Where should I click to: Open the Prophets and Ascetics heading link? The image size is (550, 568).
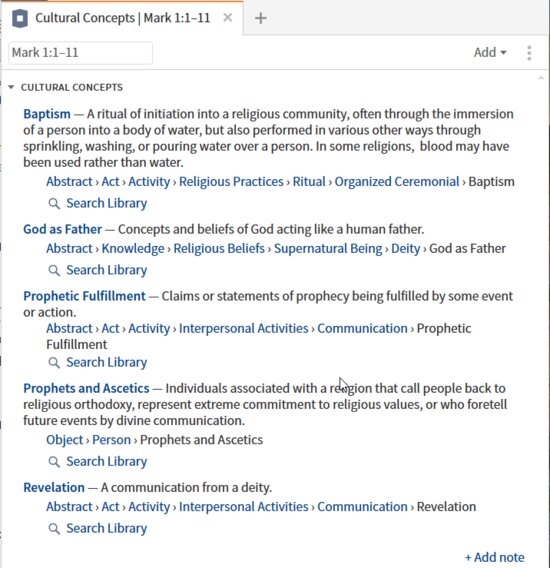click(x=86, y=388)
